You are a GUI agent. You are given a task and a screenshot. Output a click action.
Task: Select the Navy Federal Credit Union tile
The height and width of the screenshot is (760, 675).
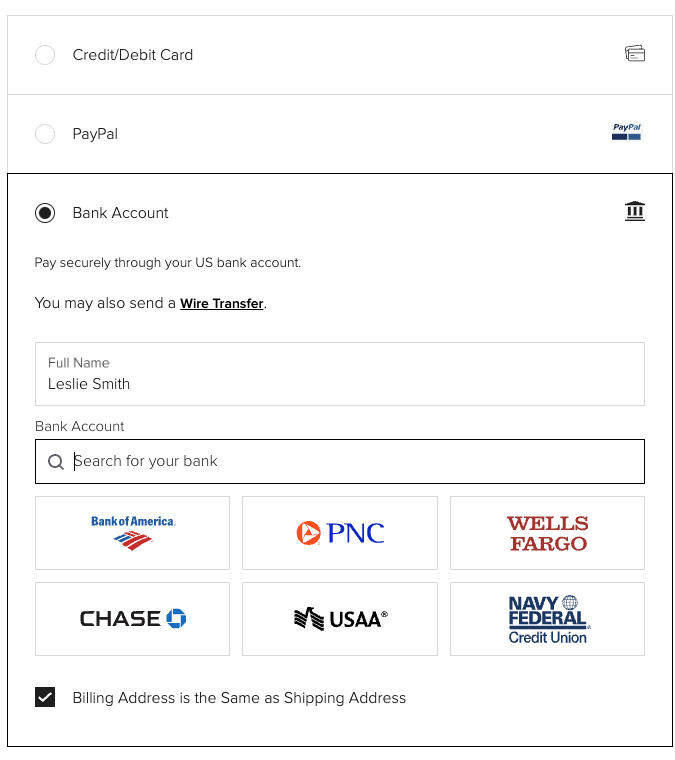547,619
